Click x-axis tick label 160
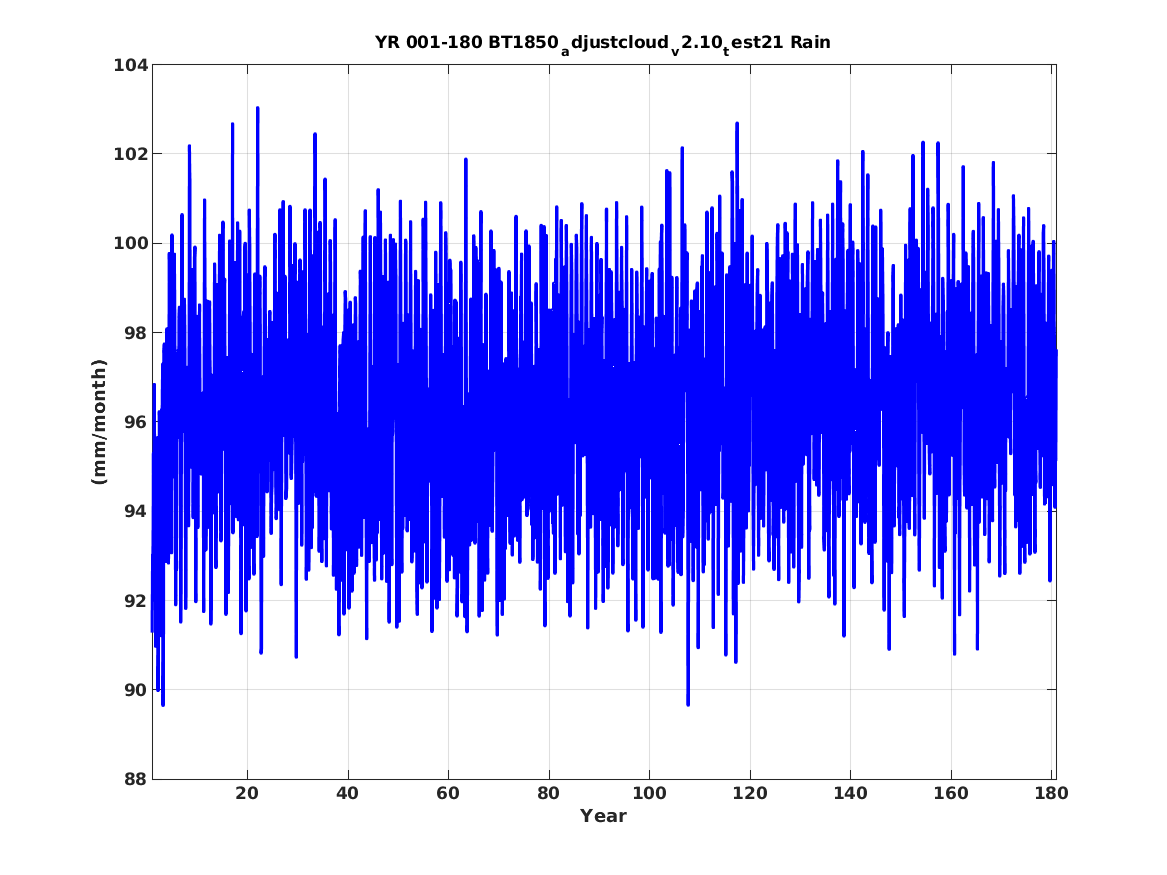Image resolution: width=1167 pixels, height=875 pixels. [x=951, y=794]
